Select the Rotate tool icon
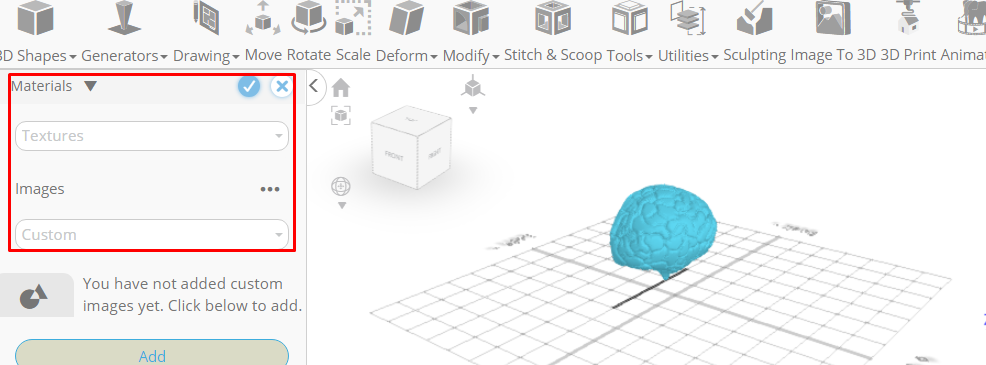The width and height of the screenshot is (986, 365). [x=308, y=18]
